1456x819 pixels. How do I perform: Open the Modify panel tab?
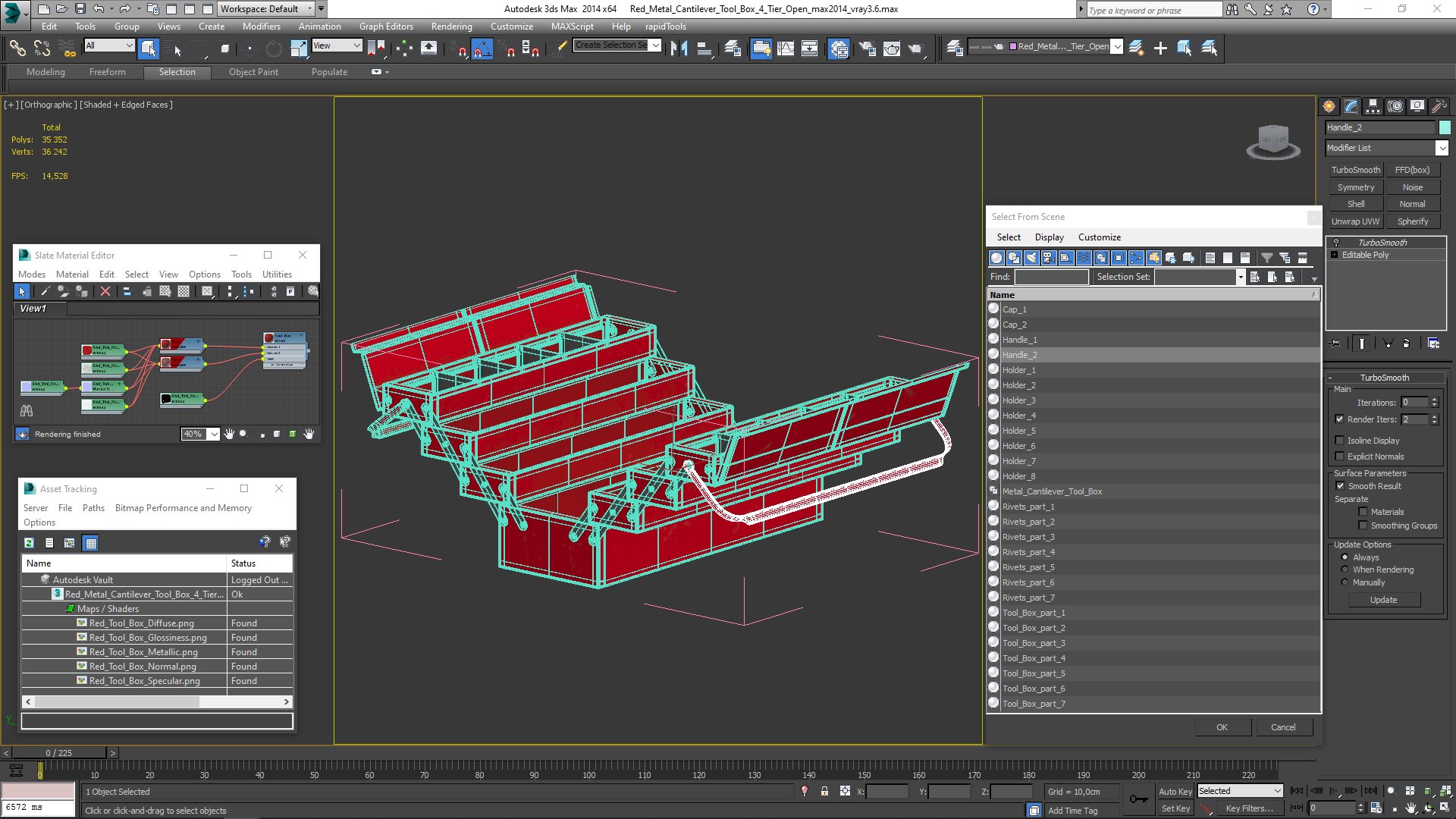[x=1351, y=107]
